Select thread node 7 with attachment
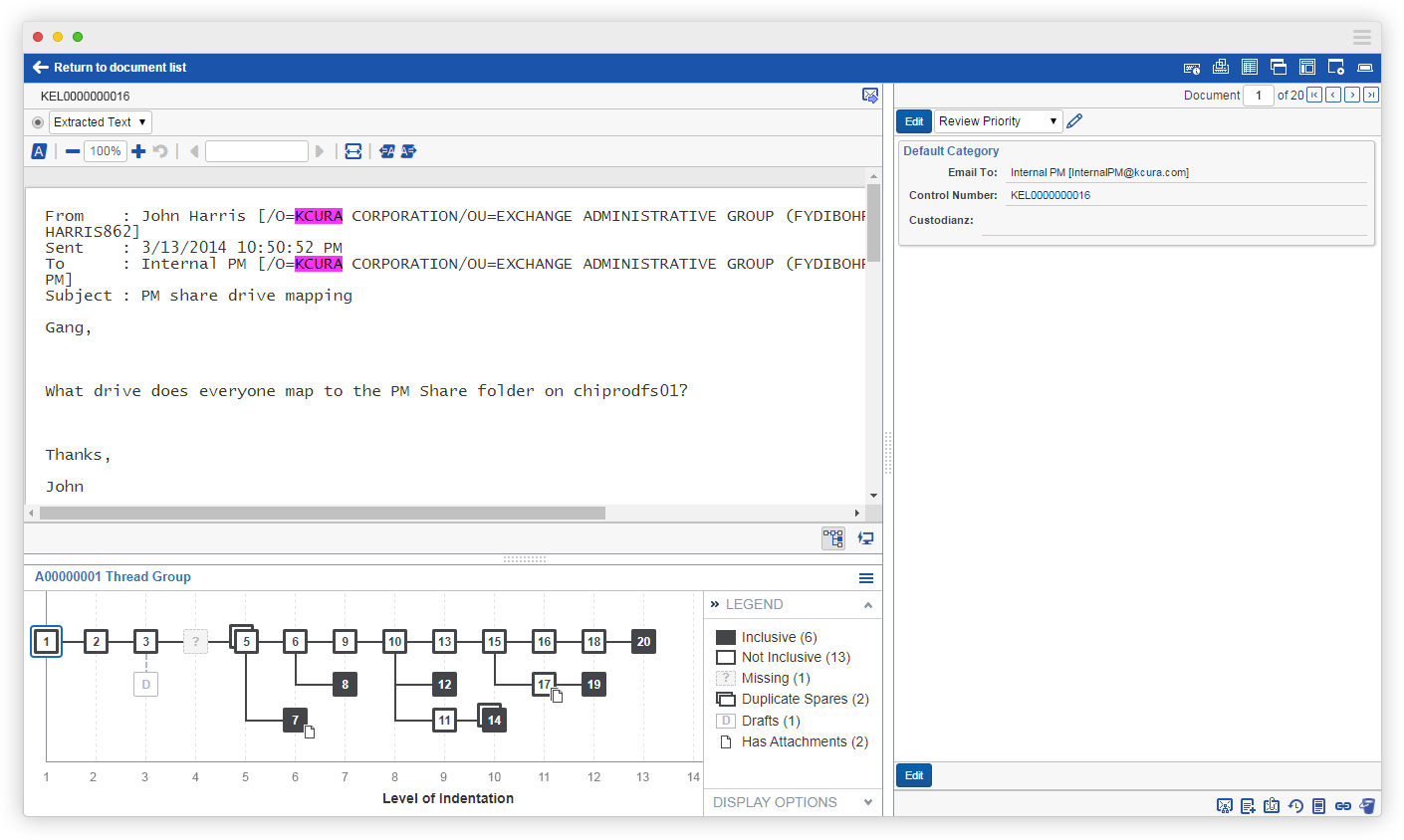Image resolution: width=1404 pixels, height=840 pixels. (x=295, y=720)
